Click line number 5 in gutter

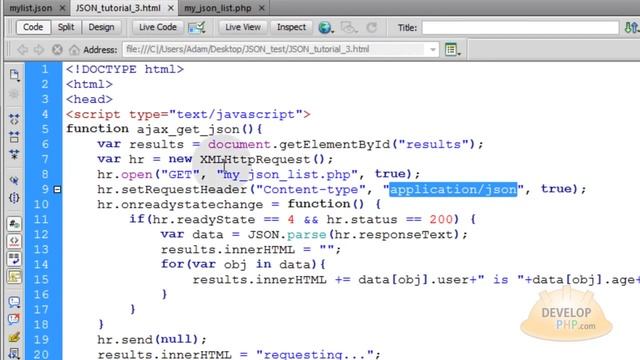pos(44,129)
